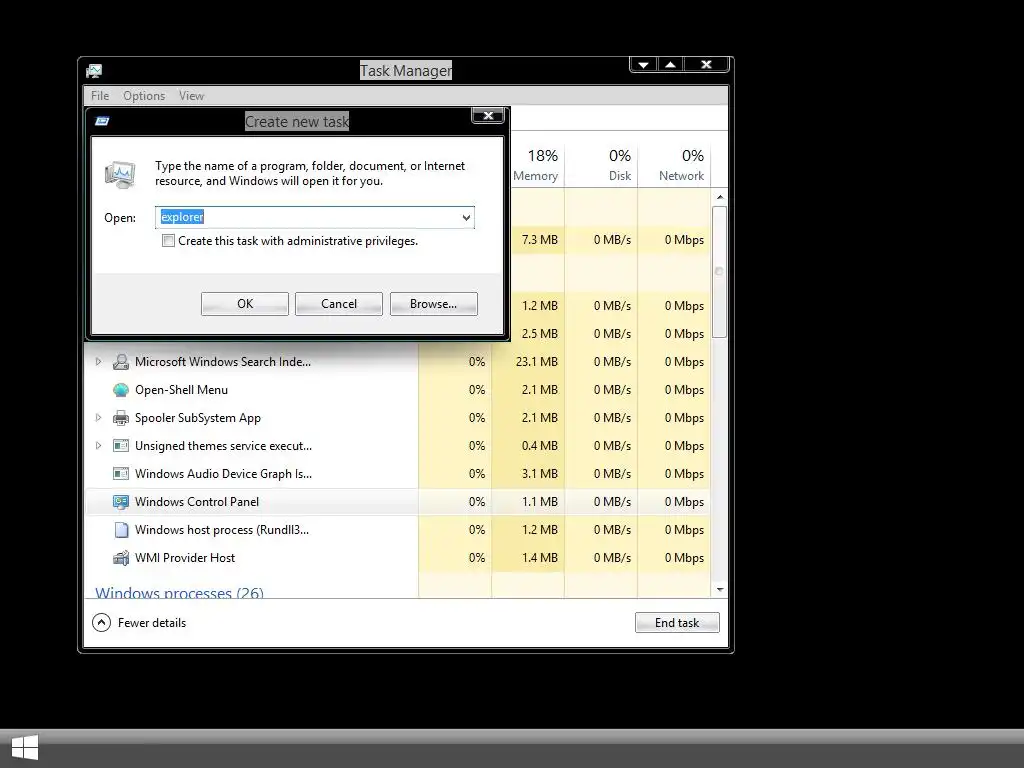Viewport: 1024px width, 768px height.
Task: Click the scrollbar down arrow in process list
Action: point(720,590)
